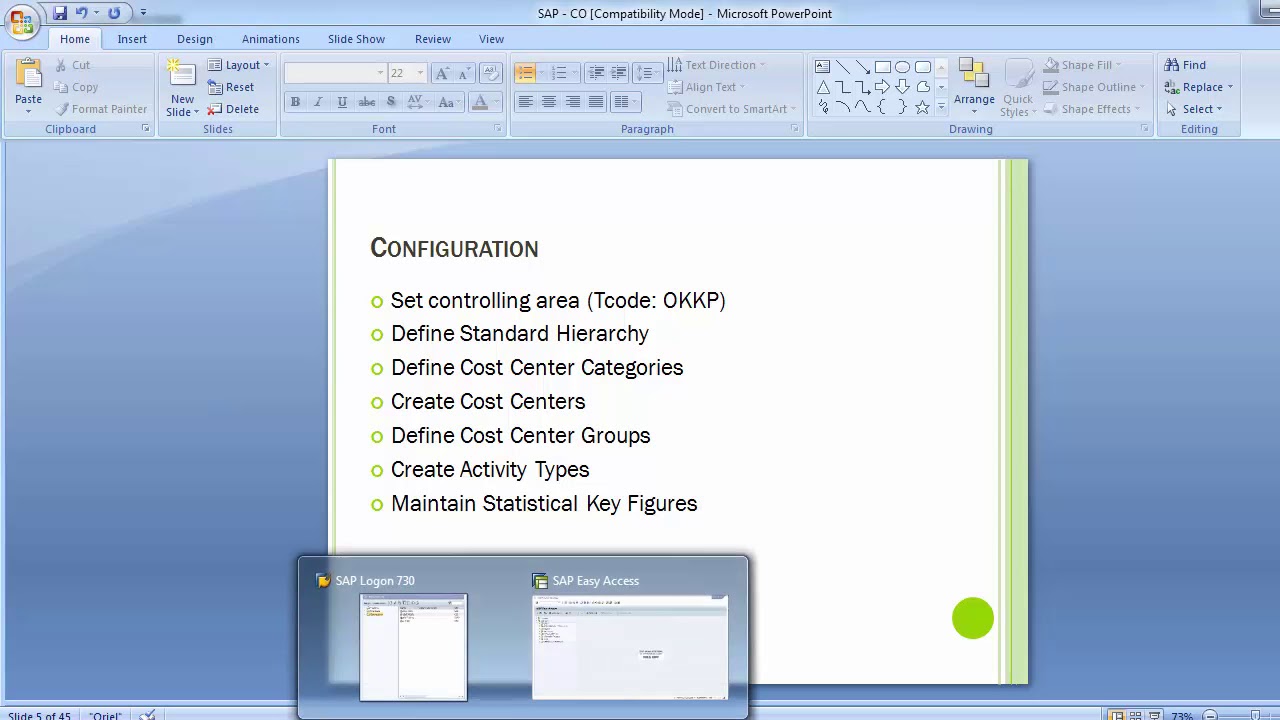Image resolution: width=1280 pixels, height=720 pixels.
Task: Open the View tab
Action: tap(491, 39)
